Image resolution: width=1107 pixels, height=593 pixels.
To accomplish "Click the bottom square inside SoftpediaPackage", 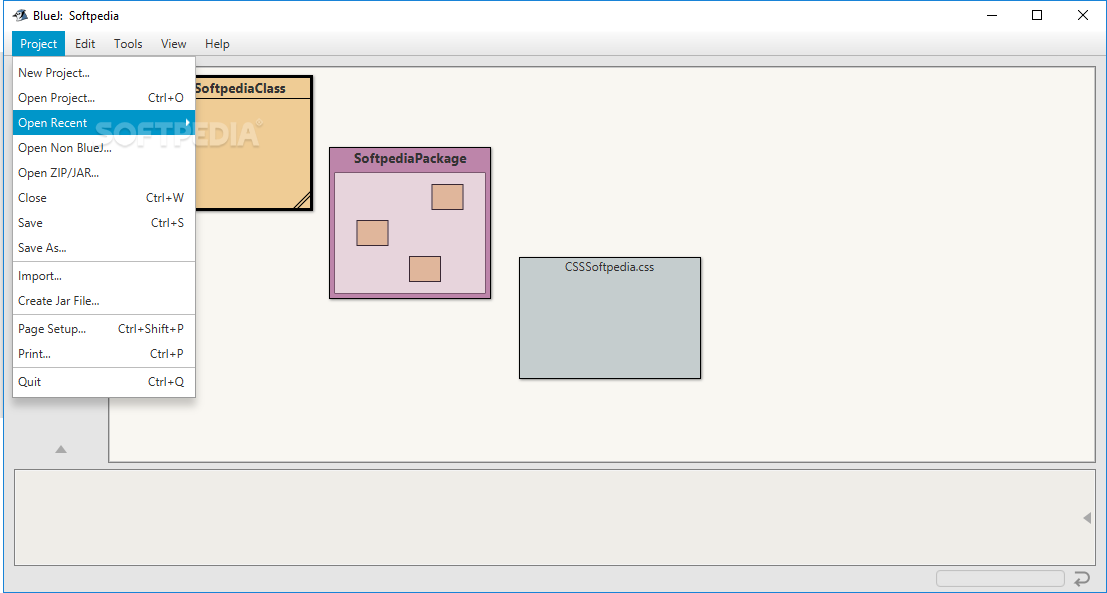I will [x=425, y=269].
